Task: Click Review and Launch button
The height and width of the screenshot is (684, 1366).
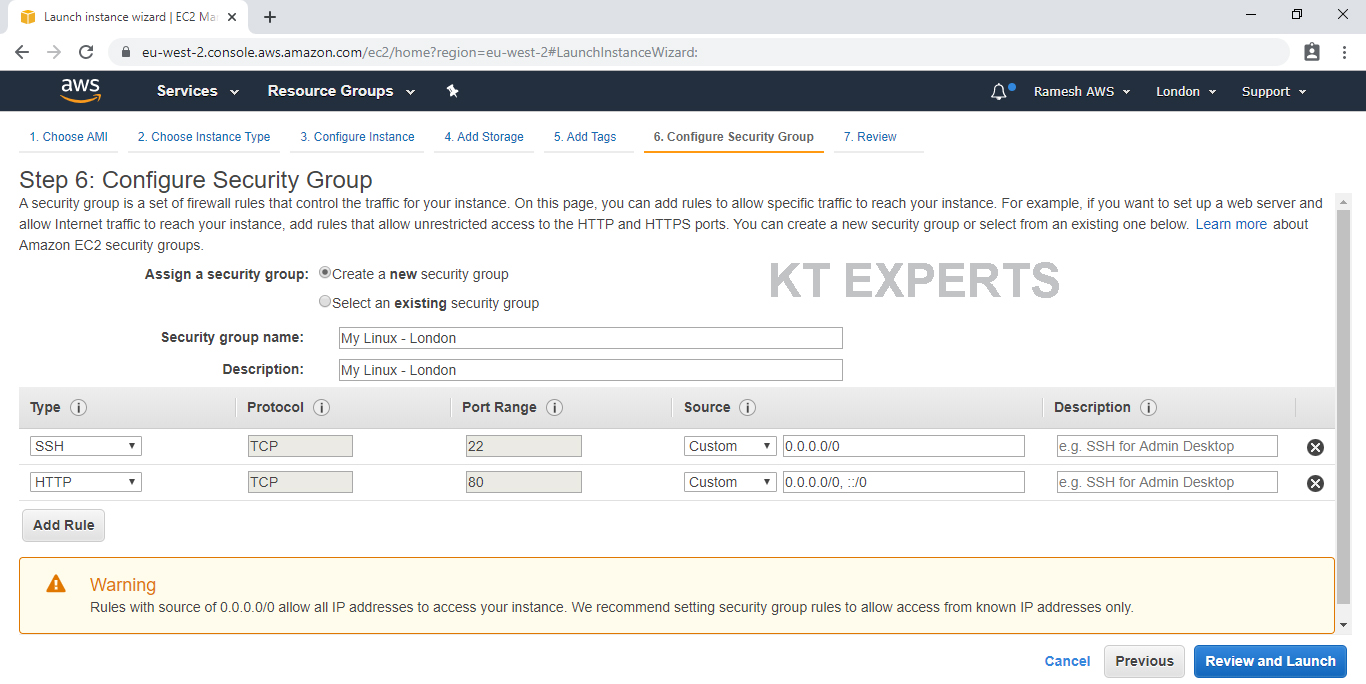Action: pos(1270,661)
